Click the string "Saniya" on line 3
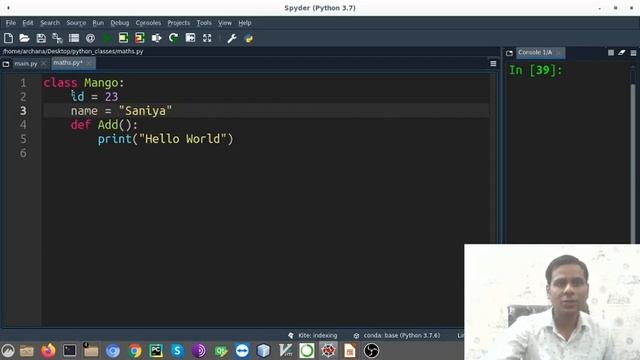The width and height of the screenshot is (640, 360). (145, 111)
